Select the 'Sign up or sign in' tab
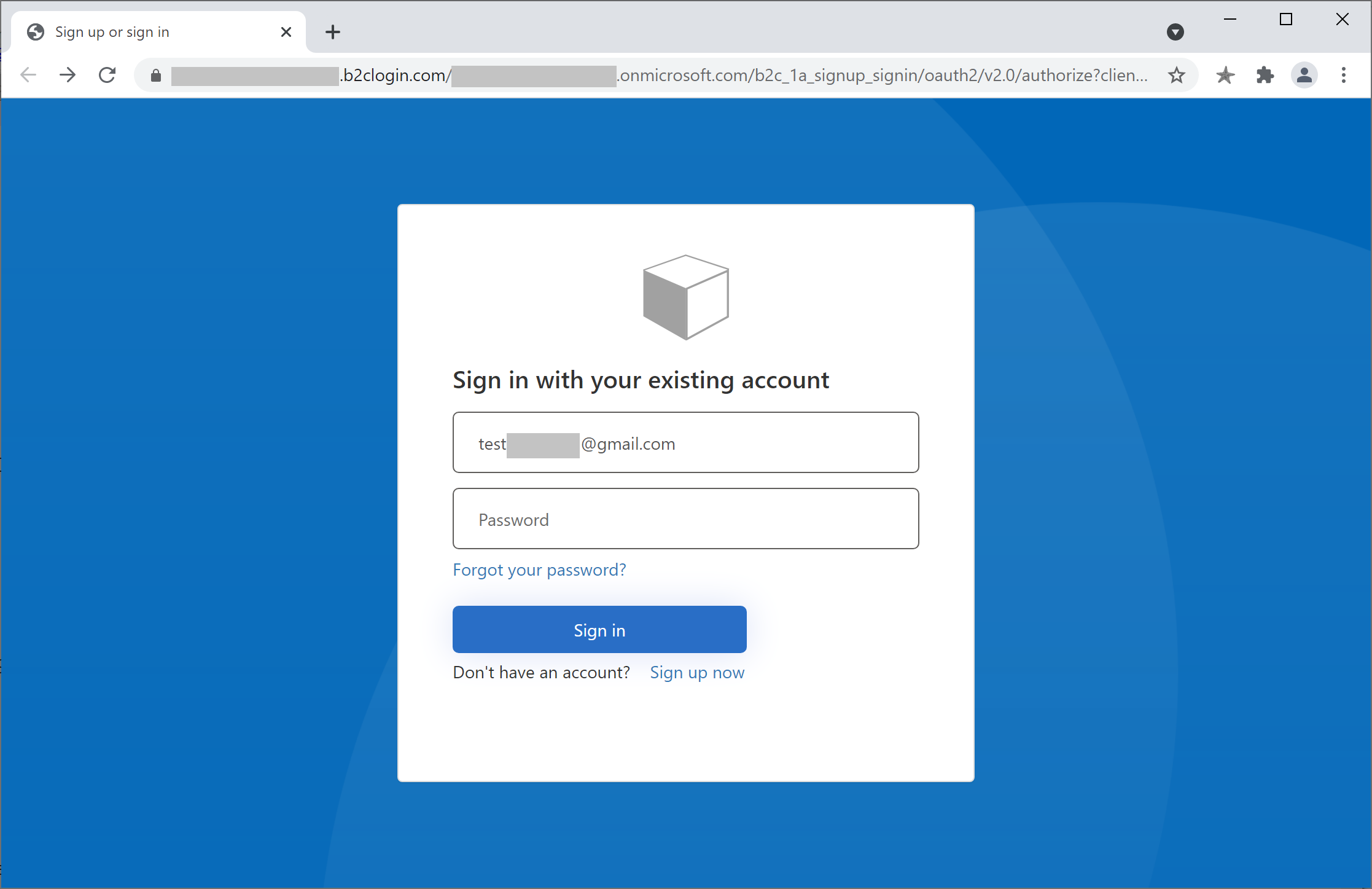The width and height of the screenshot is (1372, 889). [158, 32]
